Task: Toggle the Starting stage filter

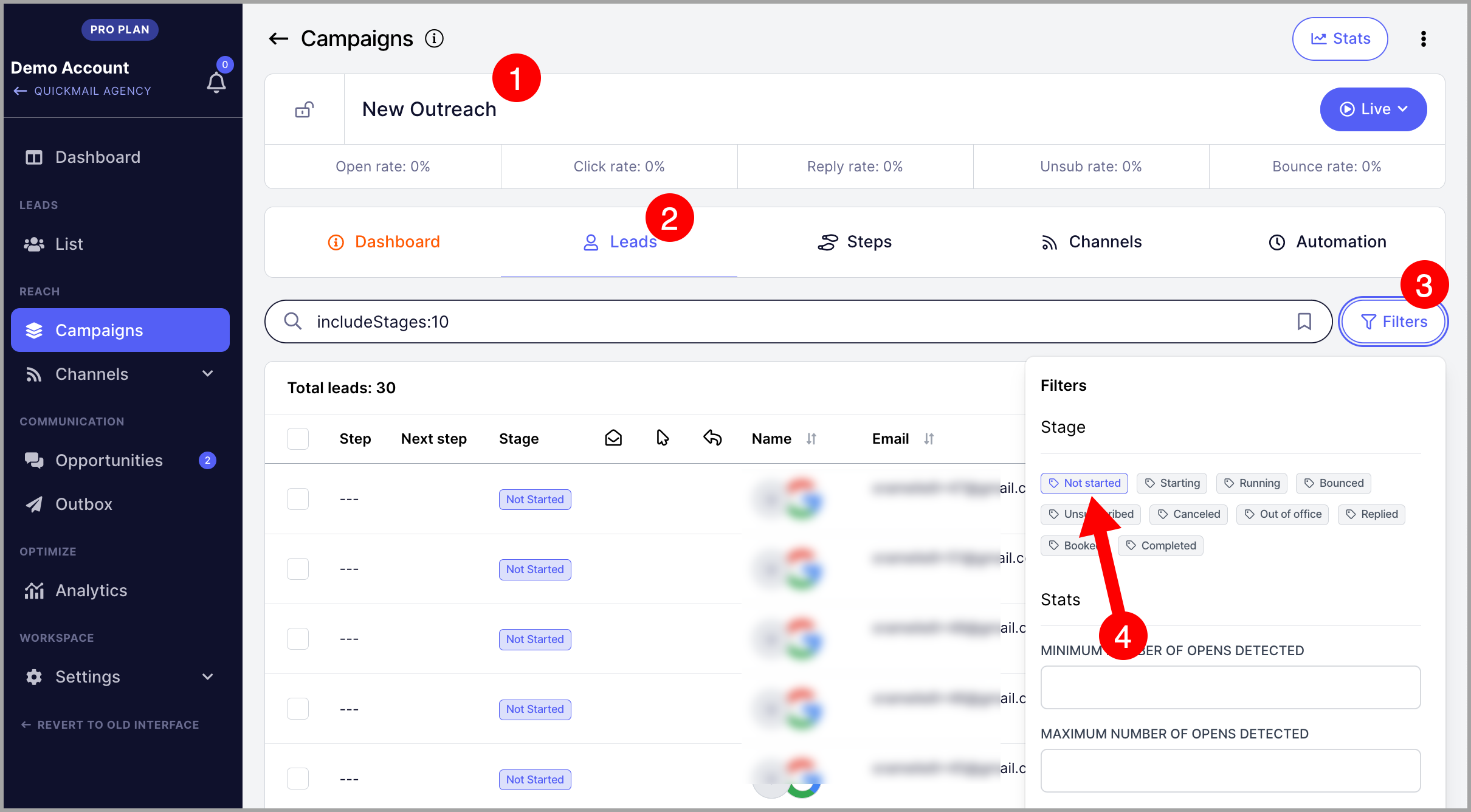Action: 1172,483
